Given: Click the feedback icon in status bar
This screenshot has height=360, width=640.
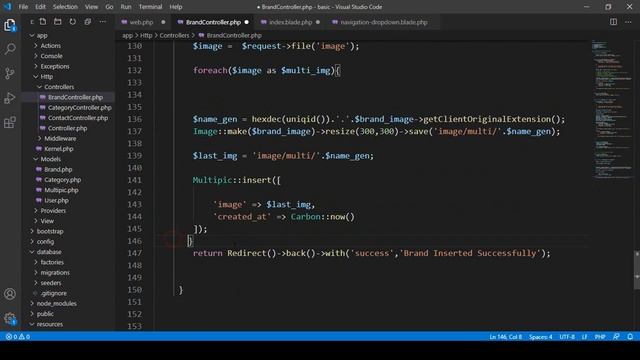Looking at the screenshot, I should [616, 337].
